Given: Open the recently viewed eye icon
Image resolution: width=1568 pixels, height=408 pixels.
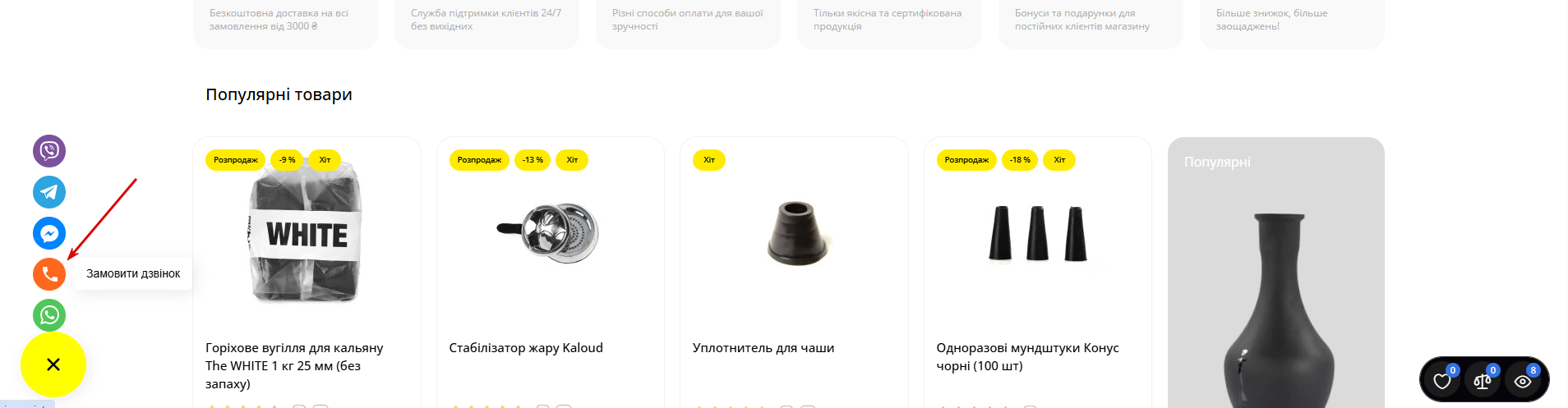Looking at the screenshot, I should 1523,381.
